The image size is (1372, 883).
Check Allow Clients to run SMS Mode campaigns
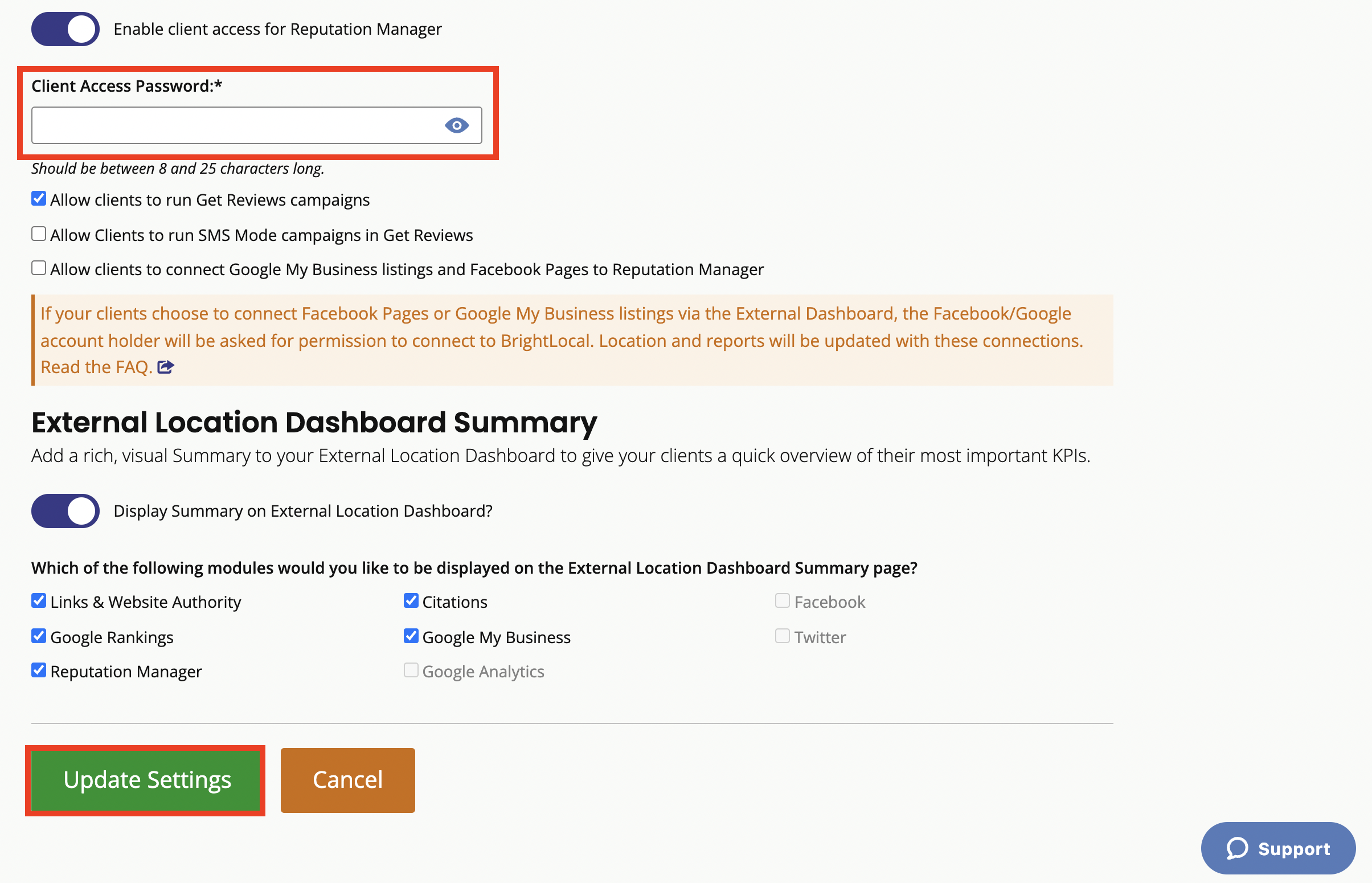click(x=38, y=234)
